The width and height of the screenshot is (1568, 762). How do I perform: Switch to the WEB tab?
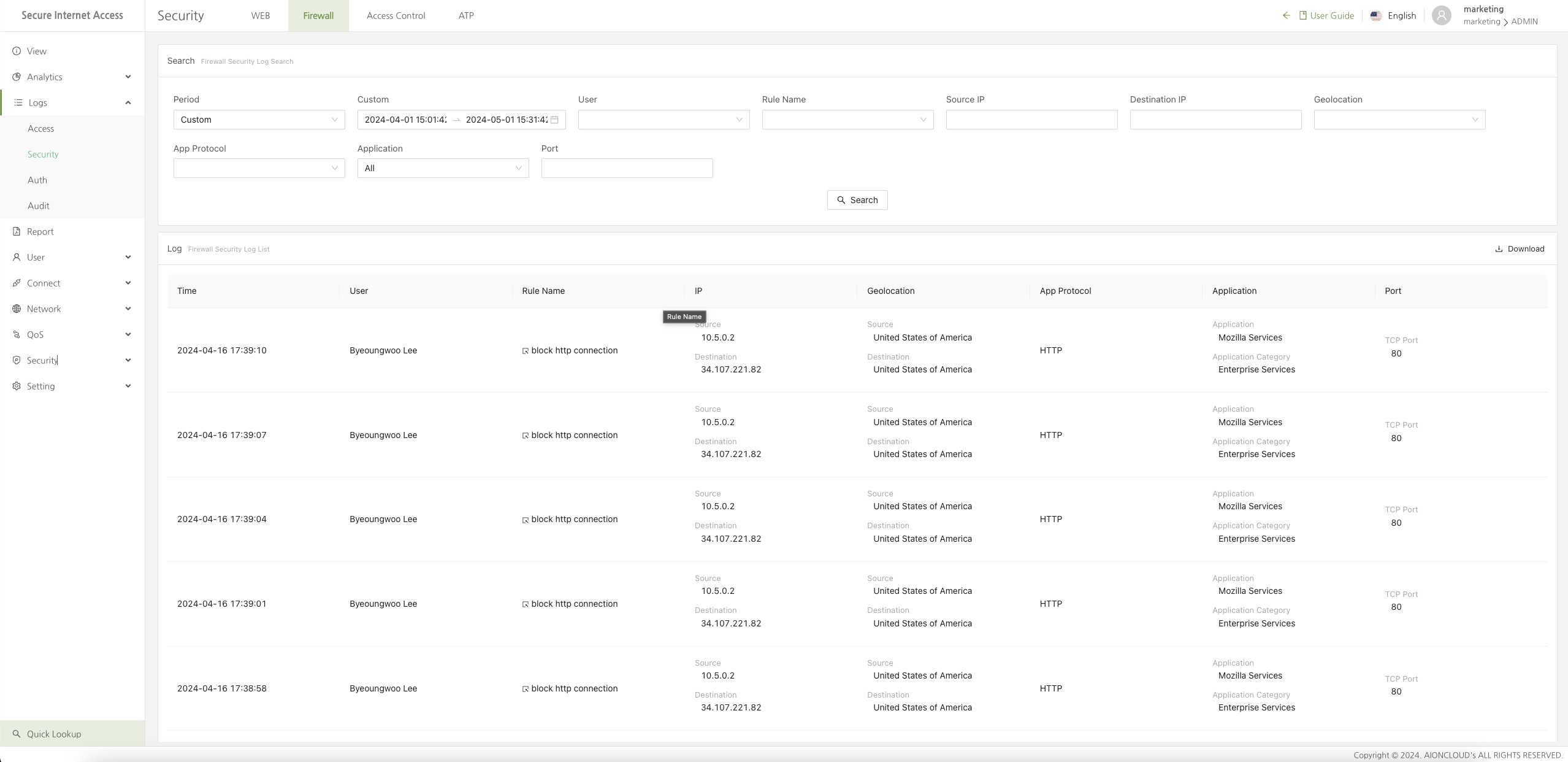(261, 15)
